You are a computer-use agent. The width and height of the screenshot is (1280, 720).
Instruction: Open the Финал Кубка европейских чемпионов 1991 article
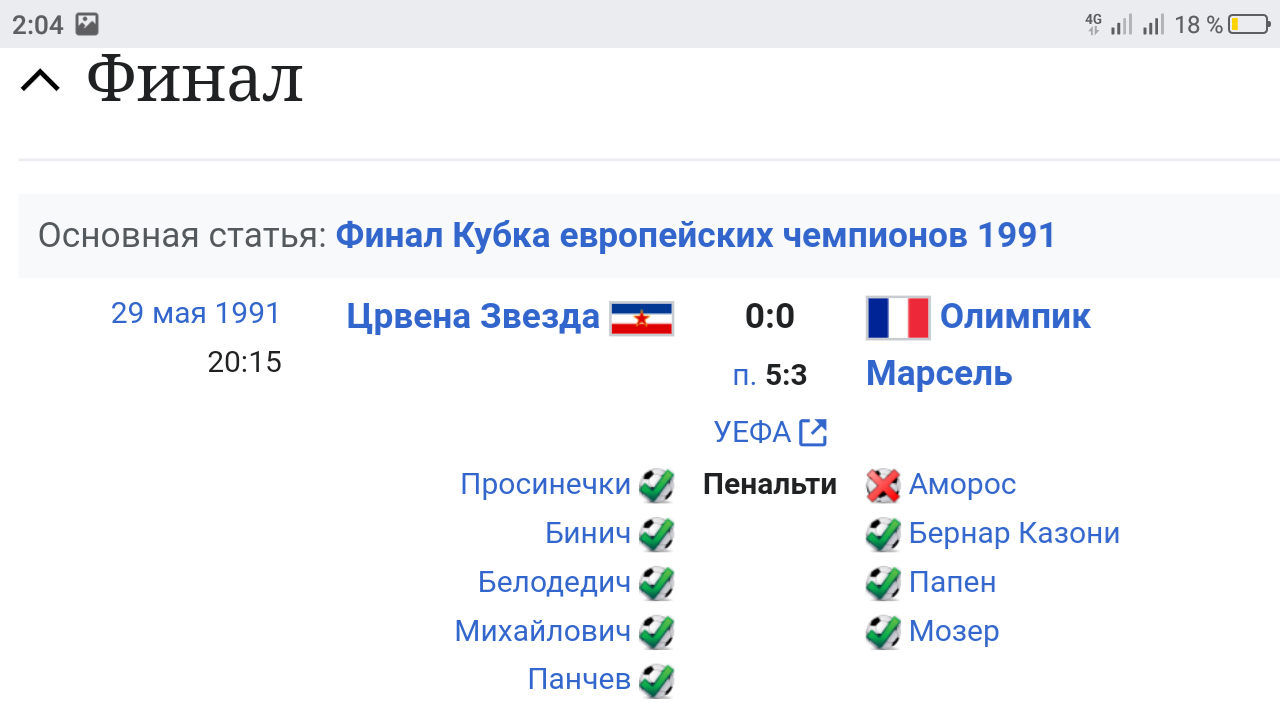click(696, 236)
